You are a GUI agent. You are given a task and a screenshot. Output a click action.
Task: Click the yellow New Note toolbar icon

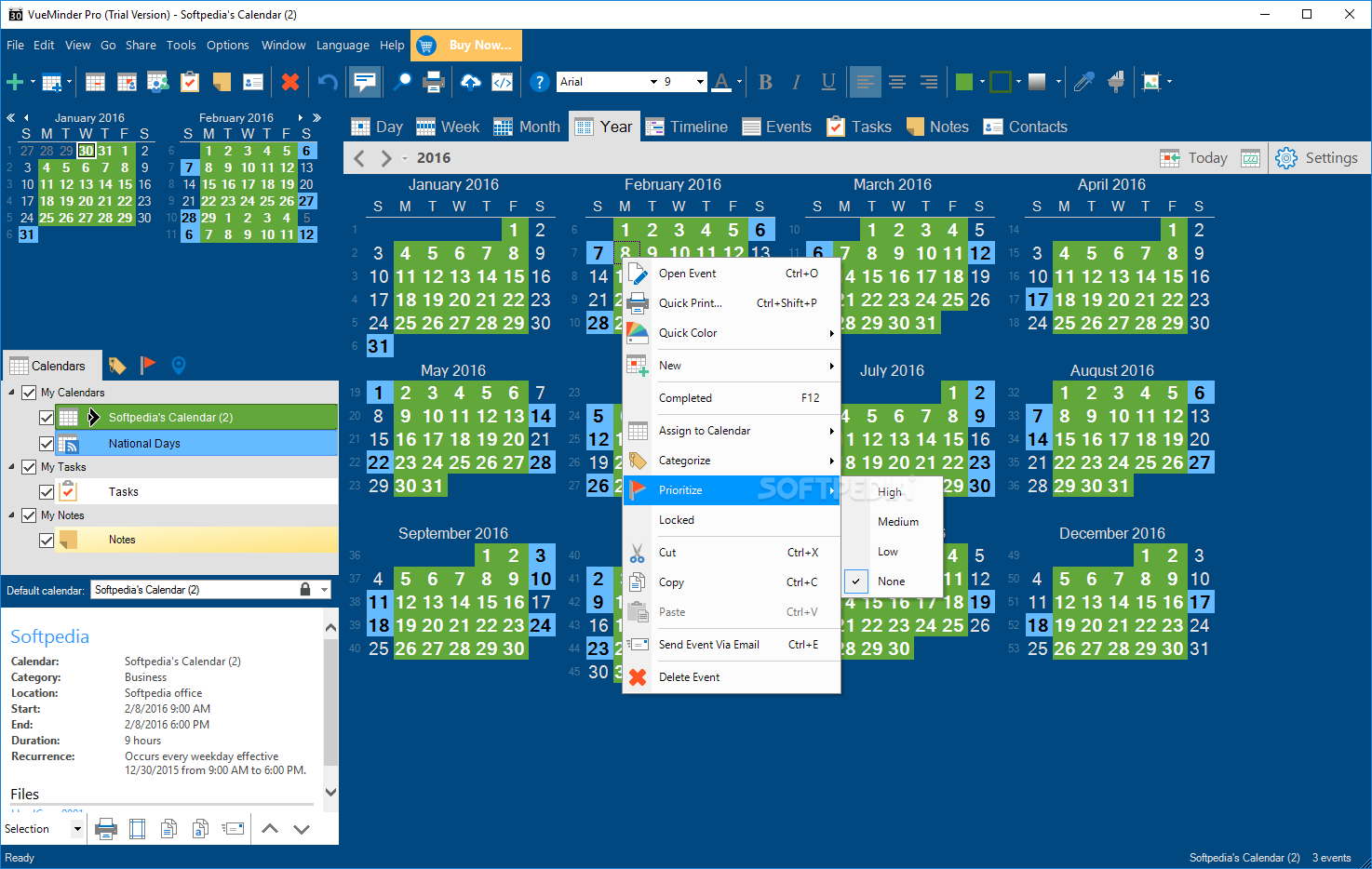click(x=222, y=82)
